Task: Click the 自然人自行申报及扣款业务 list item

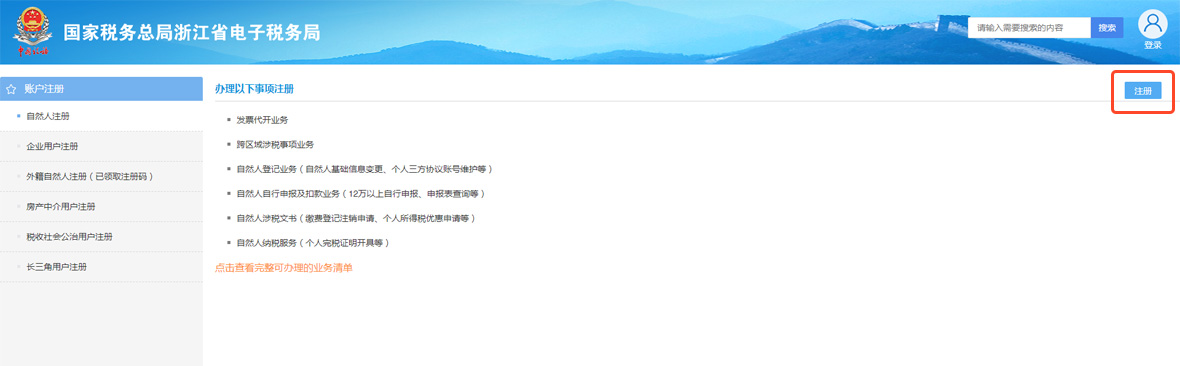Action: pyautogui.click(x=360, y=194)
